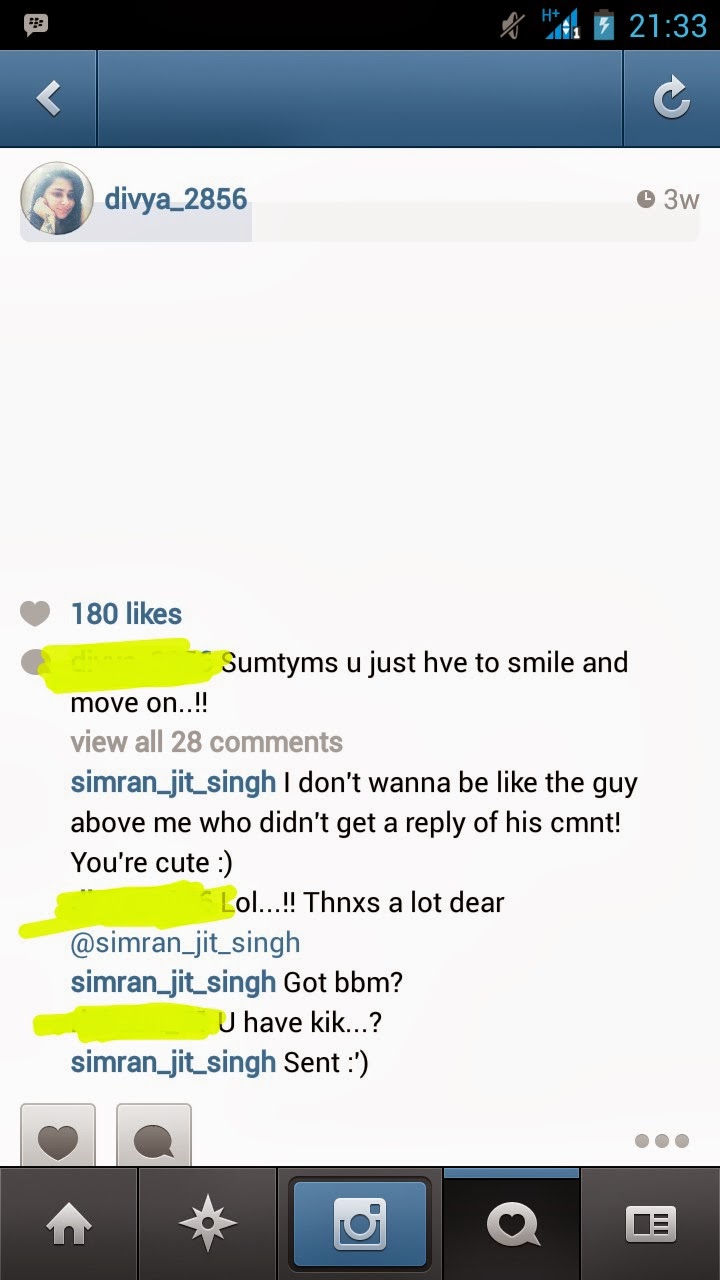Image resolution: width=720 pixels, height=1280 pixels.
Task: Open the Explore star tab
Action: click(207, 1224)
